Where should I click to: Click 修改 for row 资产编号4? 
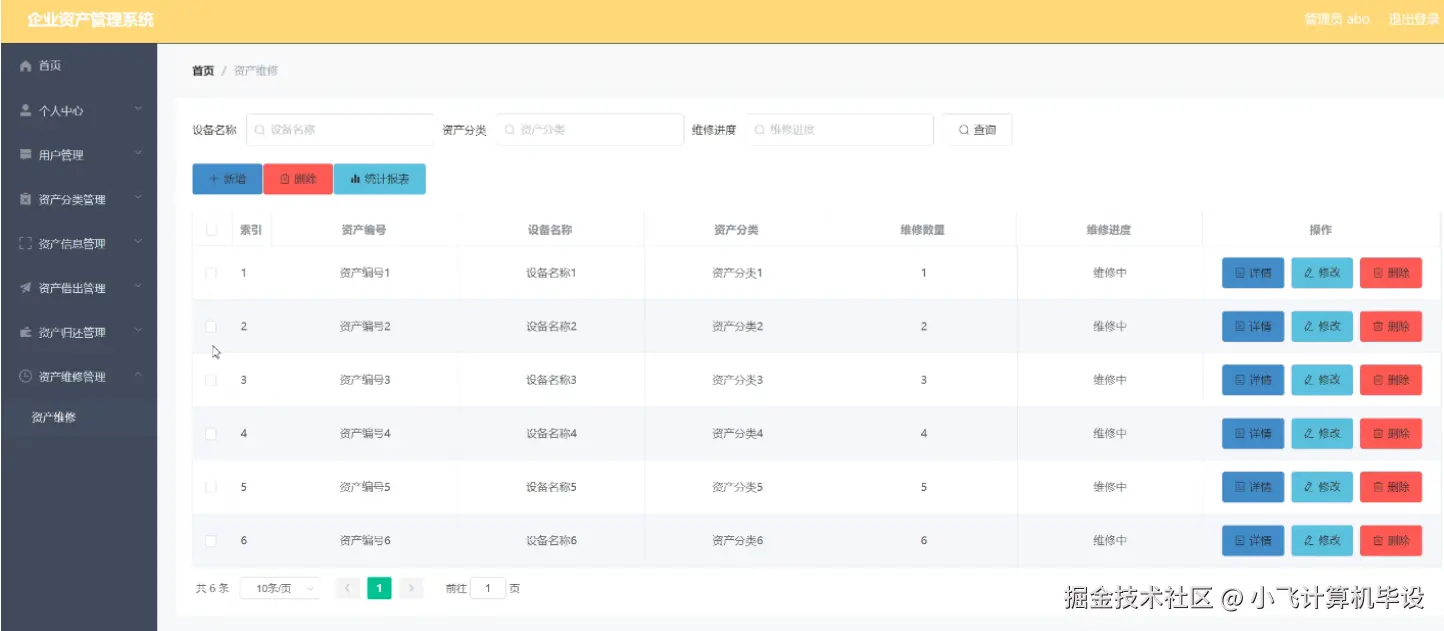(1322, 434)
